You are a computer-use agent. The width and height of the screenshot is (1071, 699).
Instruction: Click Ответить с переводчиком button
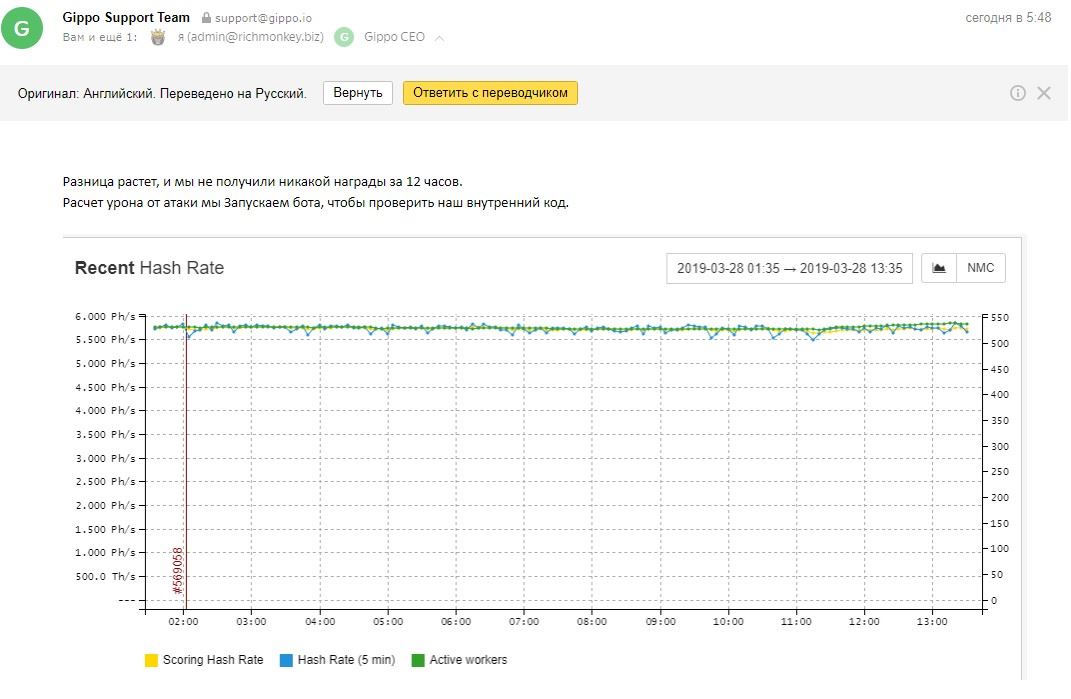[x=490, y=93]
